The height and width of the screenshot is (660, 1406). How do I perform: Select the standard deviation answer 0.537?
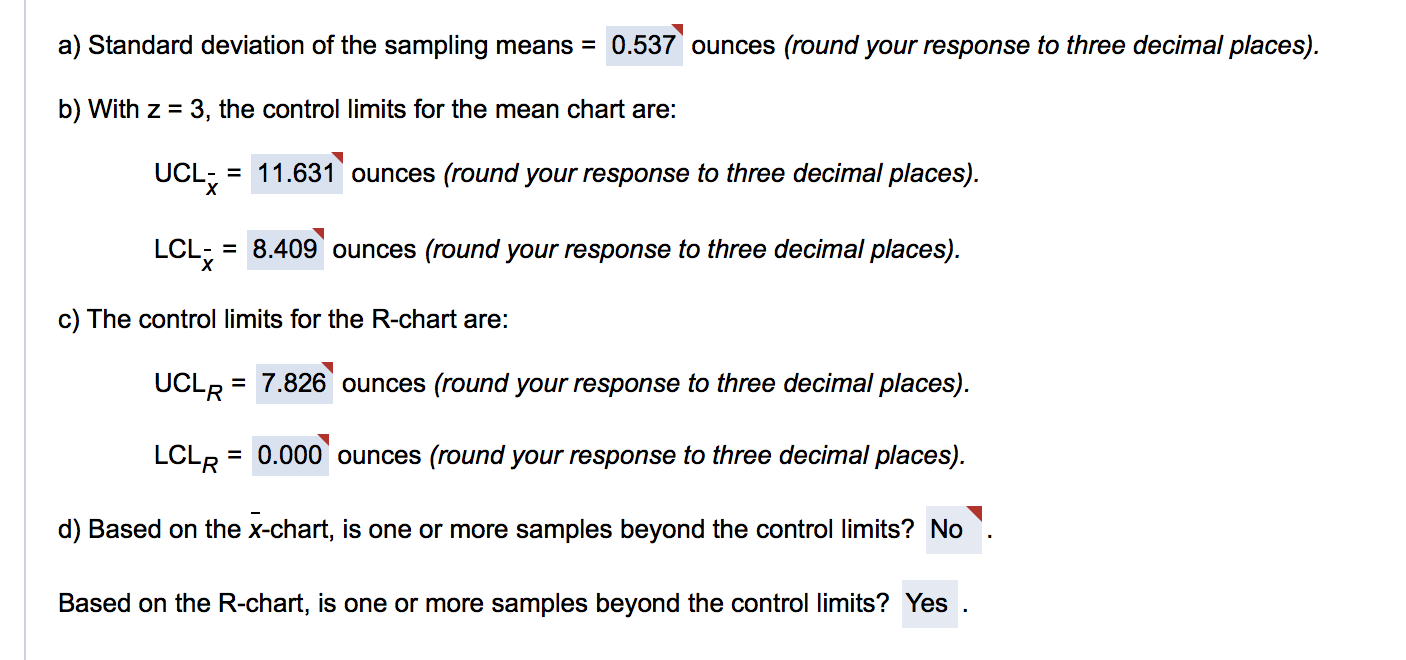pyautogui.click(x=644, y=45)
